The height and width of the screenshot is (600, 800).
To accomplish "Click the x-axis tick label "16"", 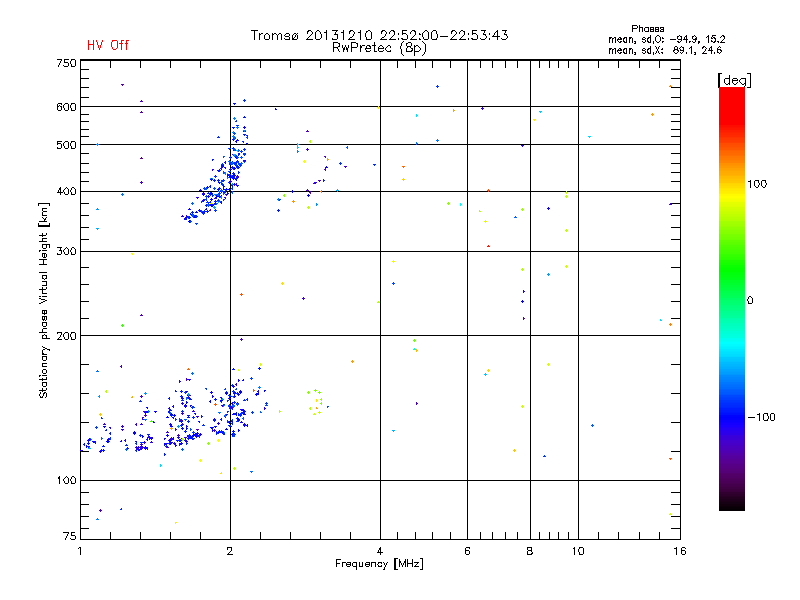I will [x=680, y=551].
